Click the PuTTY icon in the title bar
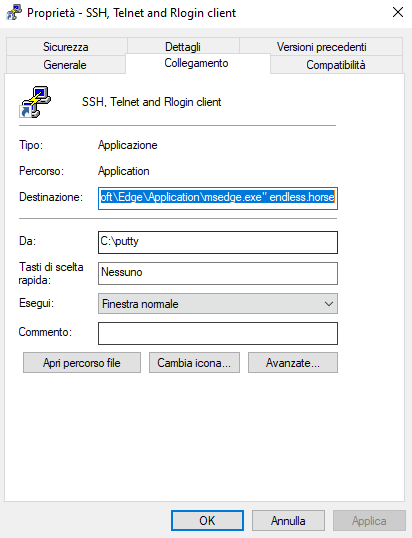 (x=14, y=13)
